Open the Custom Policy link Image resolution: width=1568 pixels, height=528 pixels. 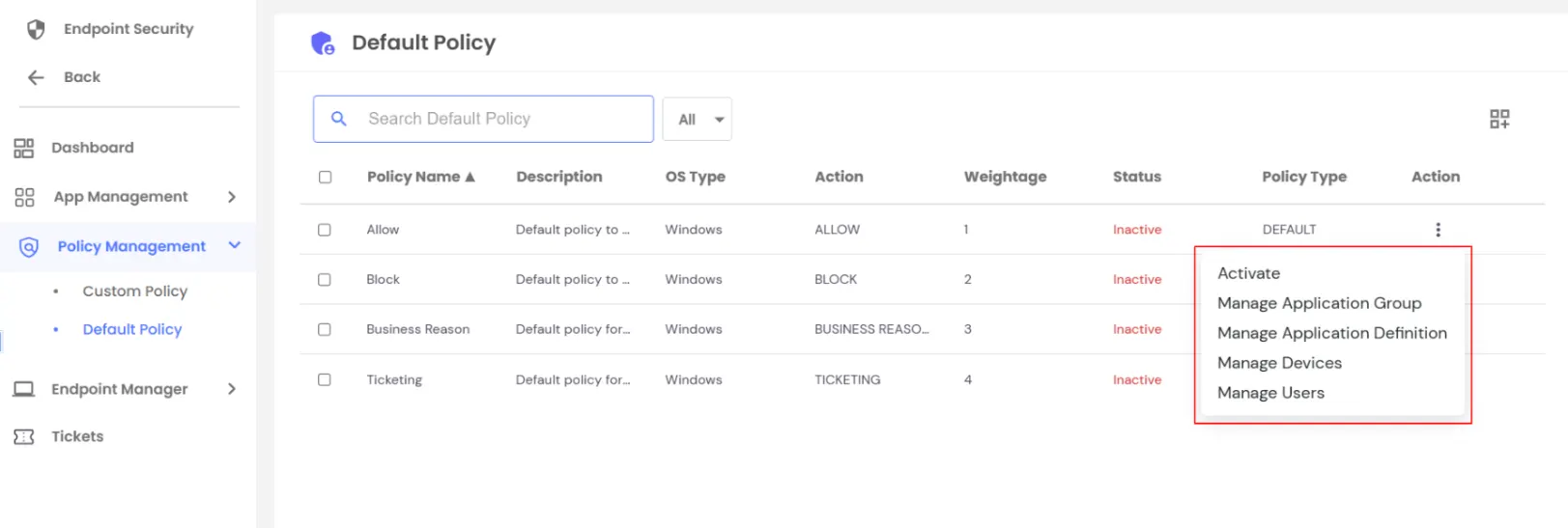(135, 292)
